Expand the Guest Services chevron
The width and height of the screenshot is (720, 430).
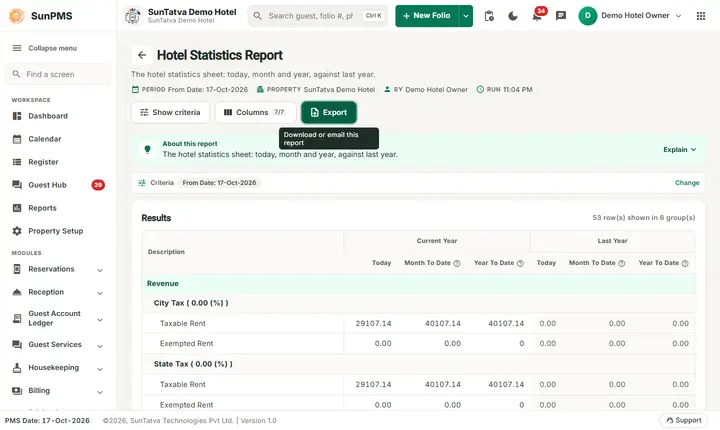tap(100, 345)
